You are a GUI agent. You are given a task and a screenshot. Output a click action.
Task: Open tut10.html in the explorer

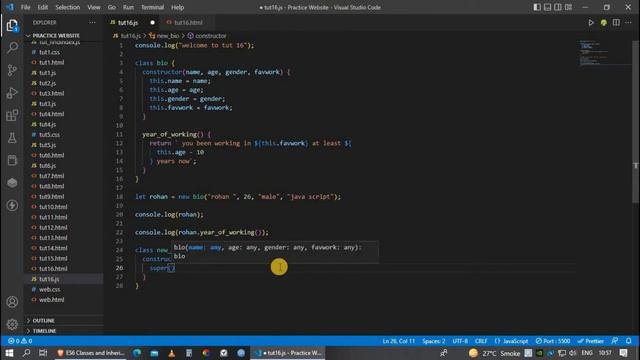pyautogui.click(x=53, y=207)
